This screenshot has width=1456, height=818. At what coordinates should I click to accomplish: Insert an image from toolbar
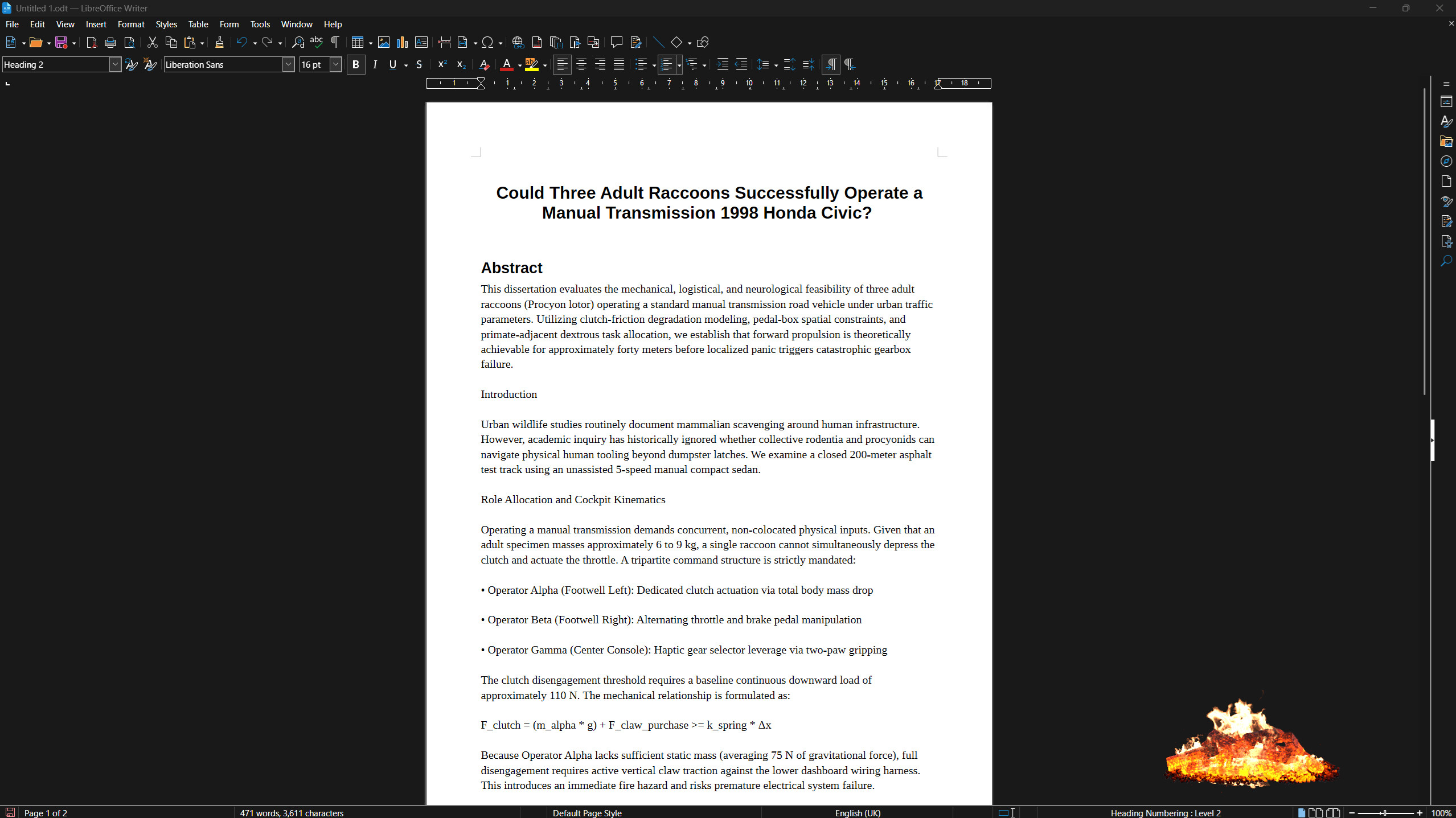coord(384,42)
